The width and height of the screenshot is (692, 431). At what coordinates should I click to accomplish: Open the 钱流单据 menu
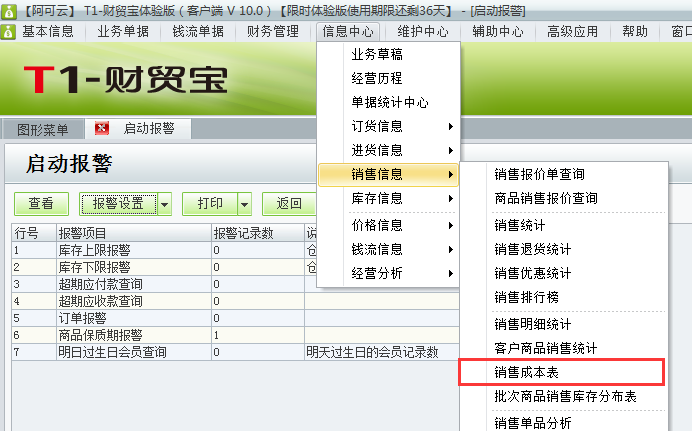(198, 32)
